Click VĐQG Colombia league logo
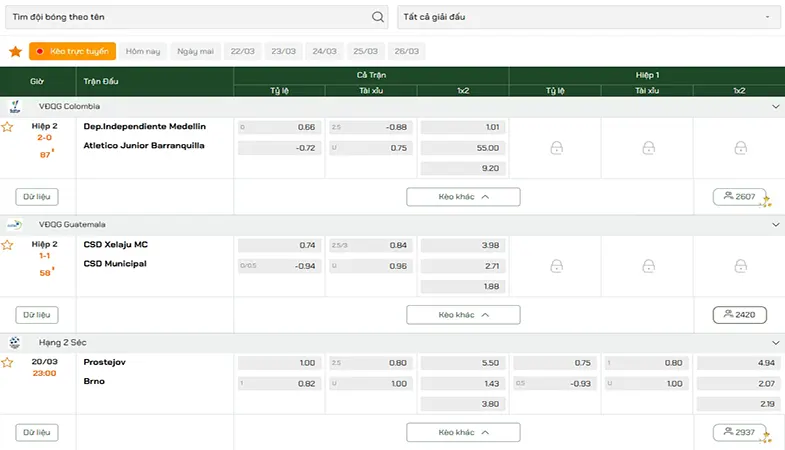Screen dimensions: 785x450 point(15,106)
